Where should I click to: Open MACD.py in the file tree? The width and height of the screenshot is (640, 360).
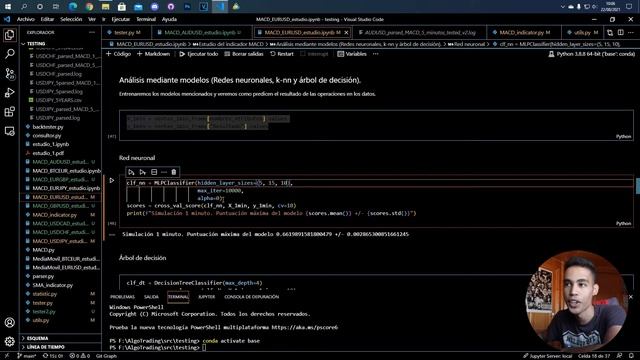43,250
